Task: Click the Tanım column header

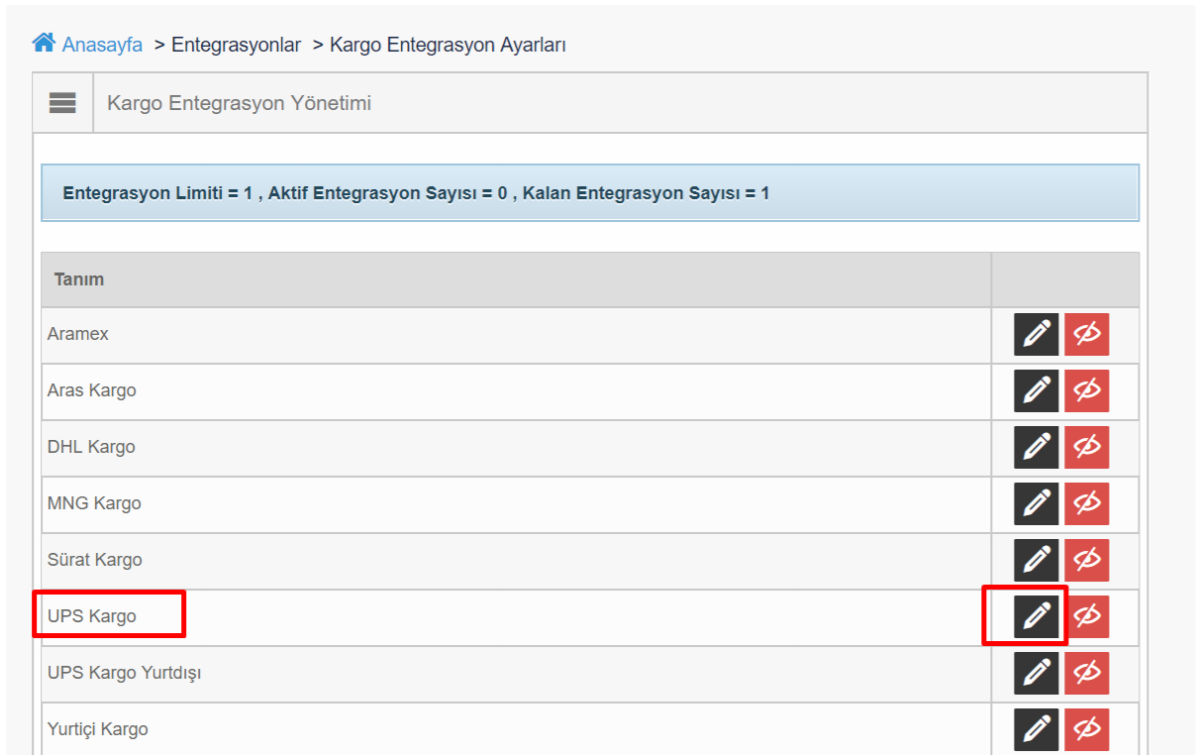Action: [79, 279]
